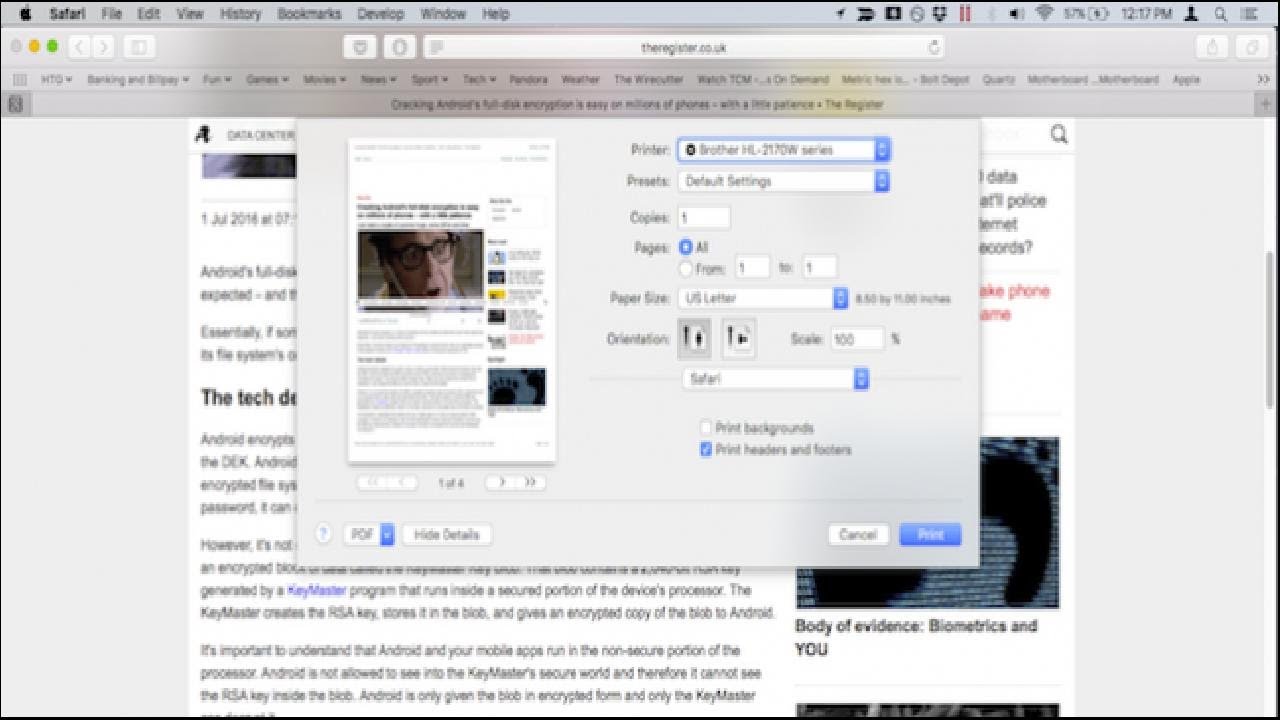Viewport: 1280px width, 720px height.
Task: Show all tabs in Safari toolbar
Action: (1251, 47)
